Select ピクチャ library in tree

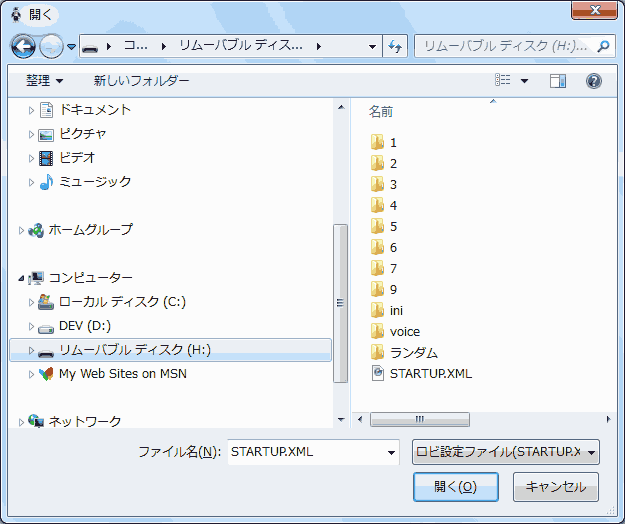(x=83, y=134)
